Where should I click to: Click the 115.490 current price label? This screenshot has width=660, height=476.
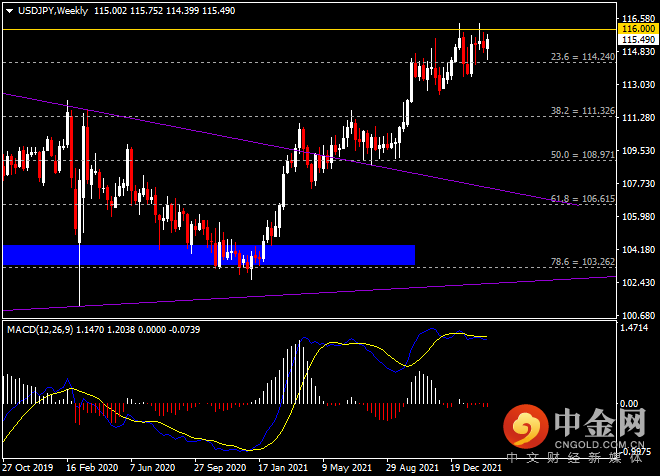(638, 40)
